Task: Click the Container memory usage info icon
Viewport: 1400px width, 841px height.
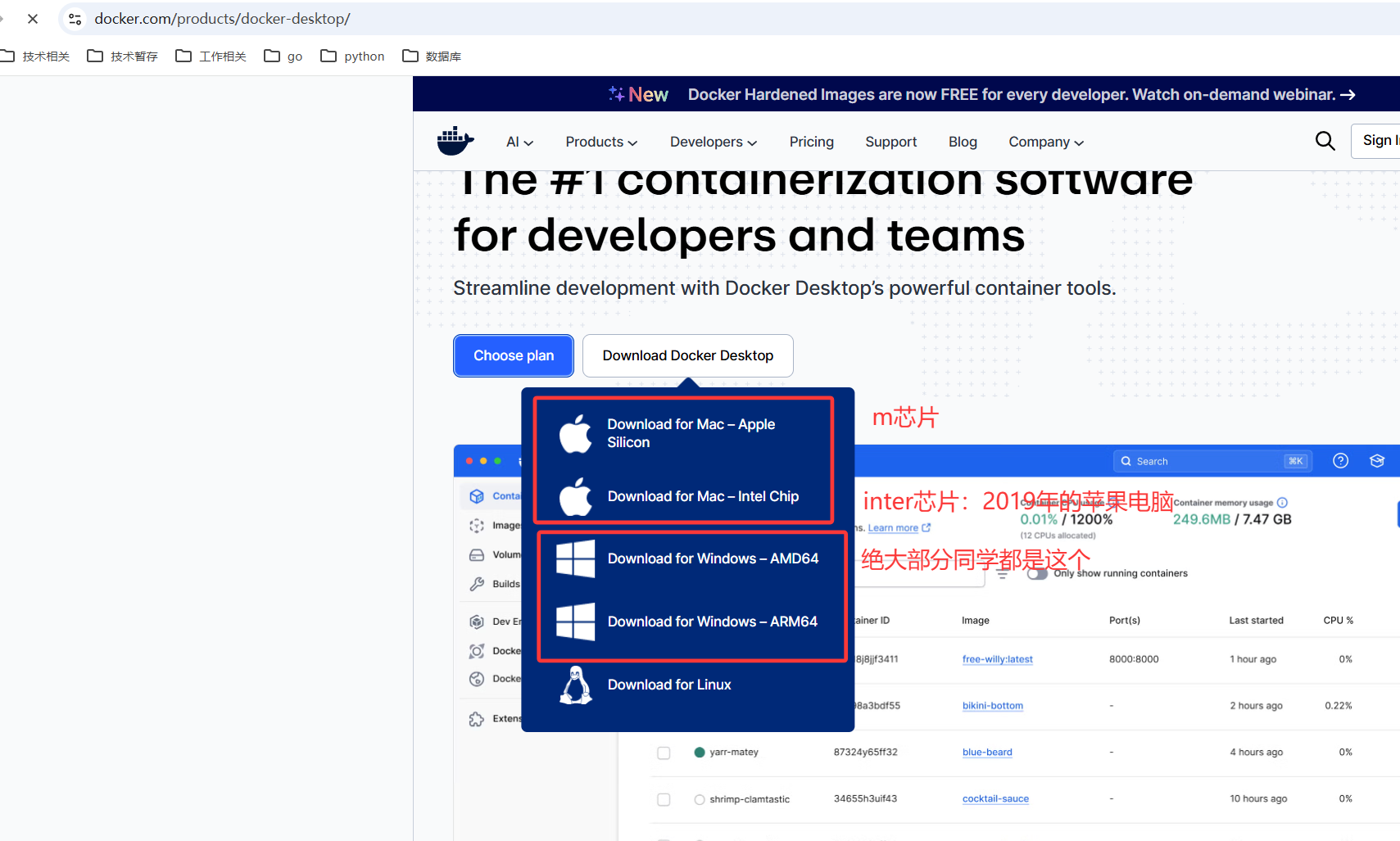Action: [x=1282, y=503]
